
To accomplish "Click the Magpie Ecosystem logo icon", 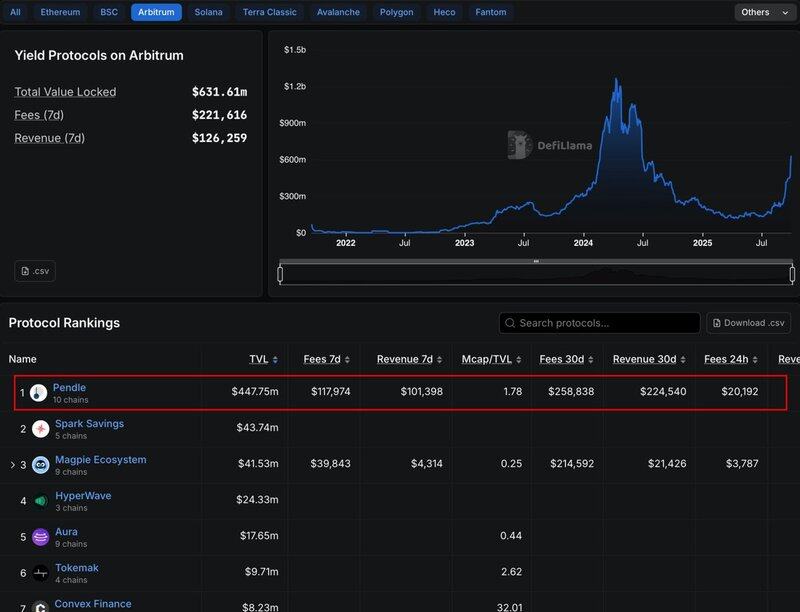I will click(x=40, y=465).
